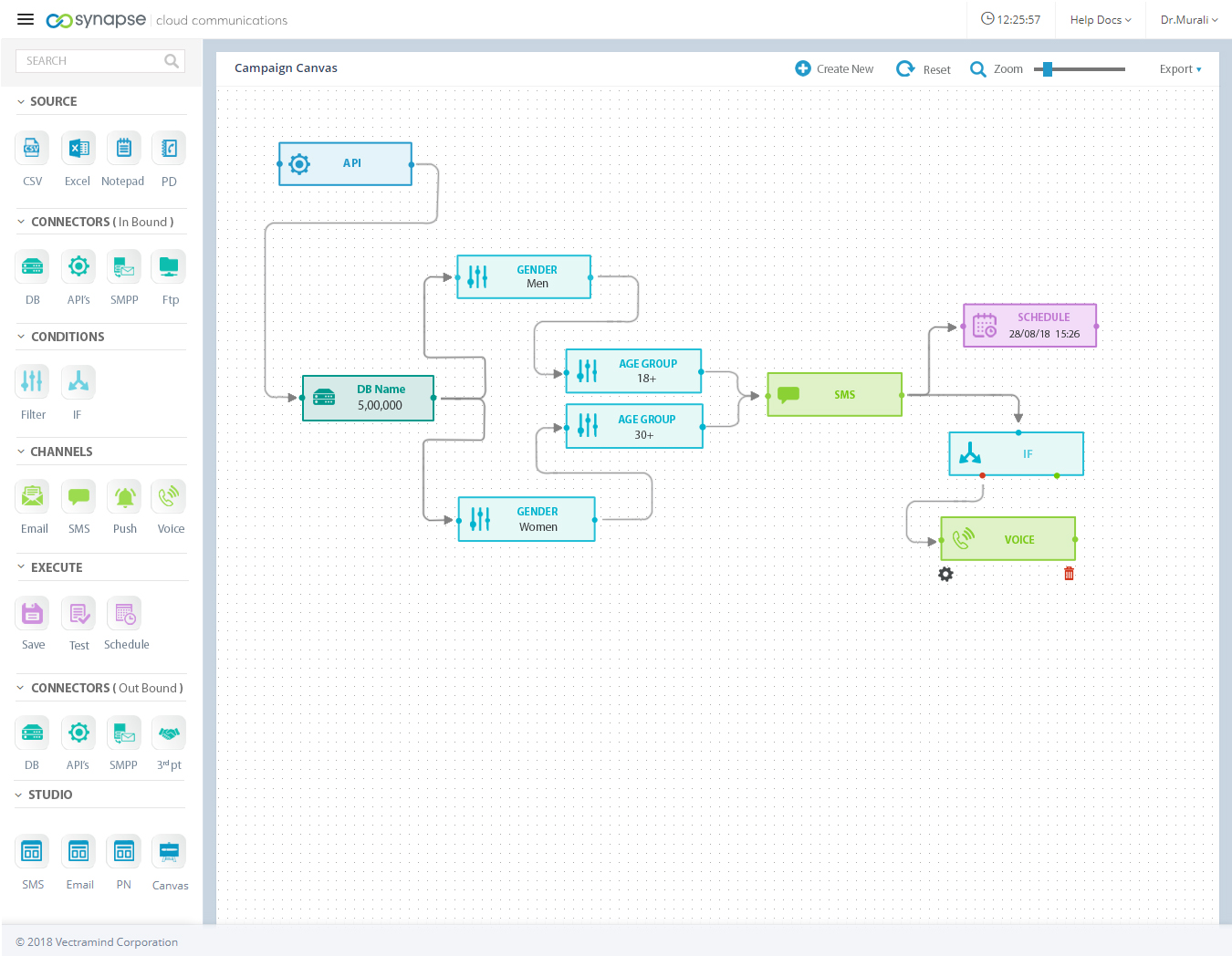Choose the Schedule execute icon
This screenshot has width=1232, height=956.
coord(124,614)
